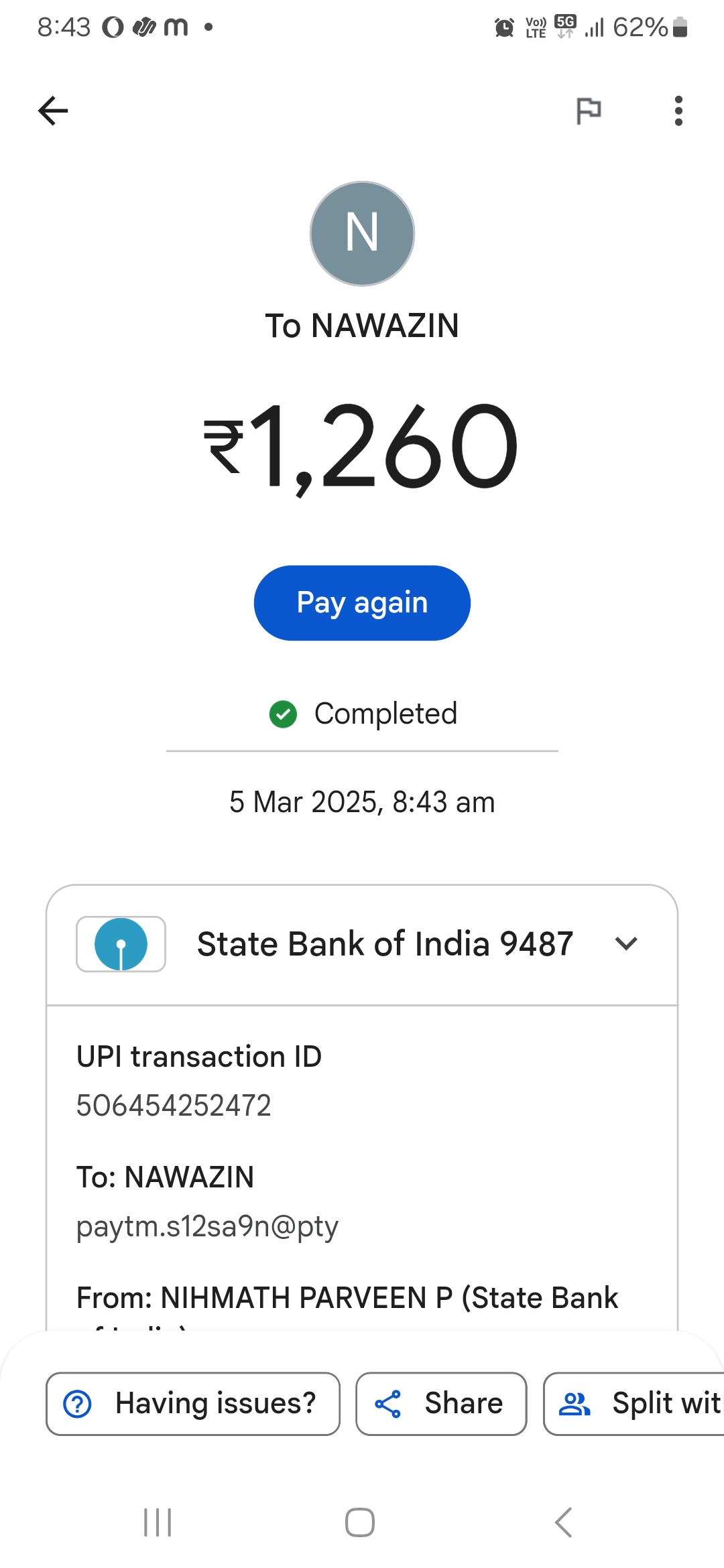Tap the flag report icon
This screenshot has width=724, height=1568.
589,111
